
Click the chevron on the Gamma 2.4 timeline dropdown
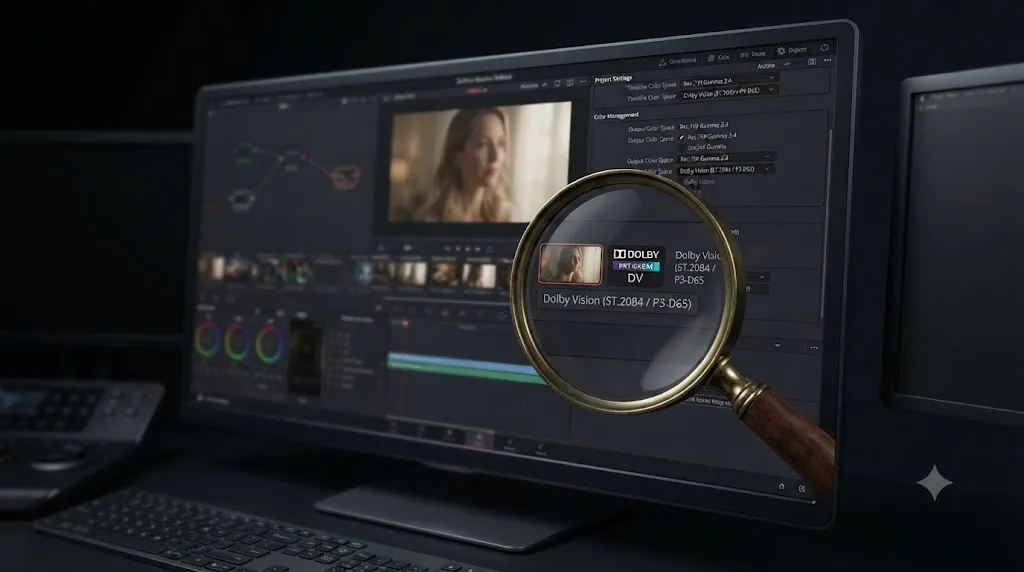point(771,77)
